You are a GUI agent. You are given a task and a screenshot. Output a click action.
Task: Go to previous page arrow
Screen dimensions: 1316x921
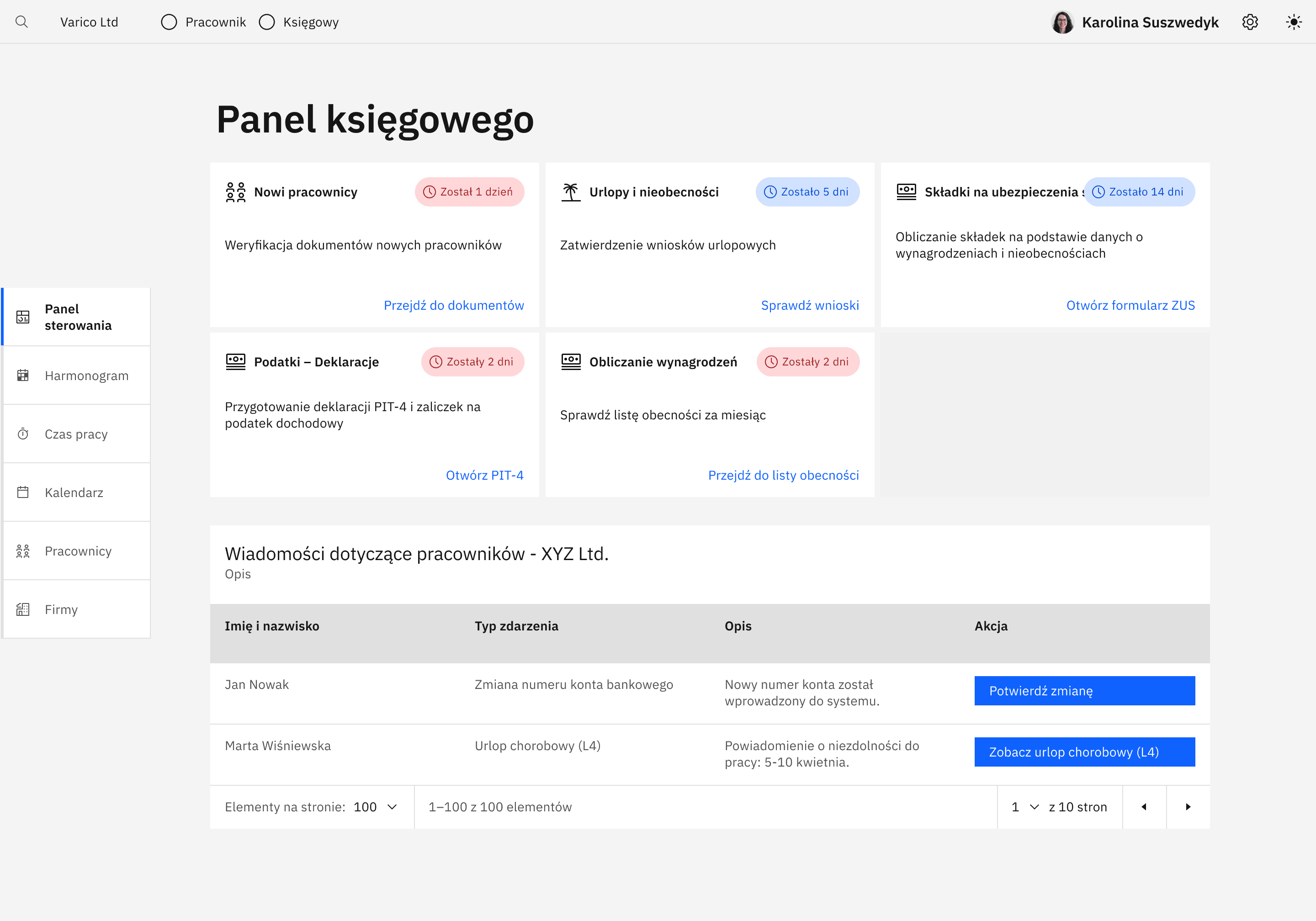tap(1143, 806)
